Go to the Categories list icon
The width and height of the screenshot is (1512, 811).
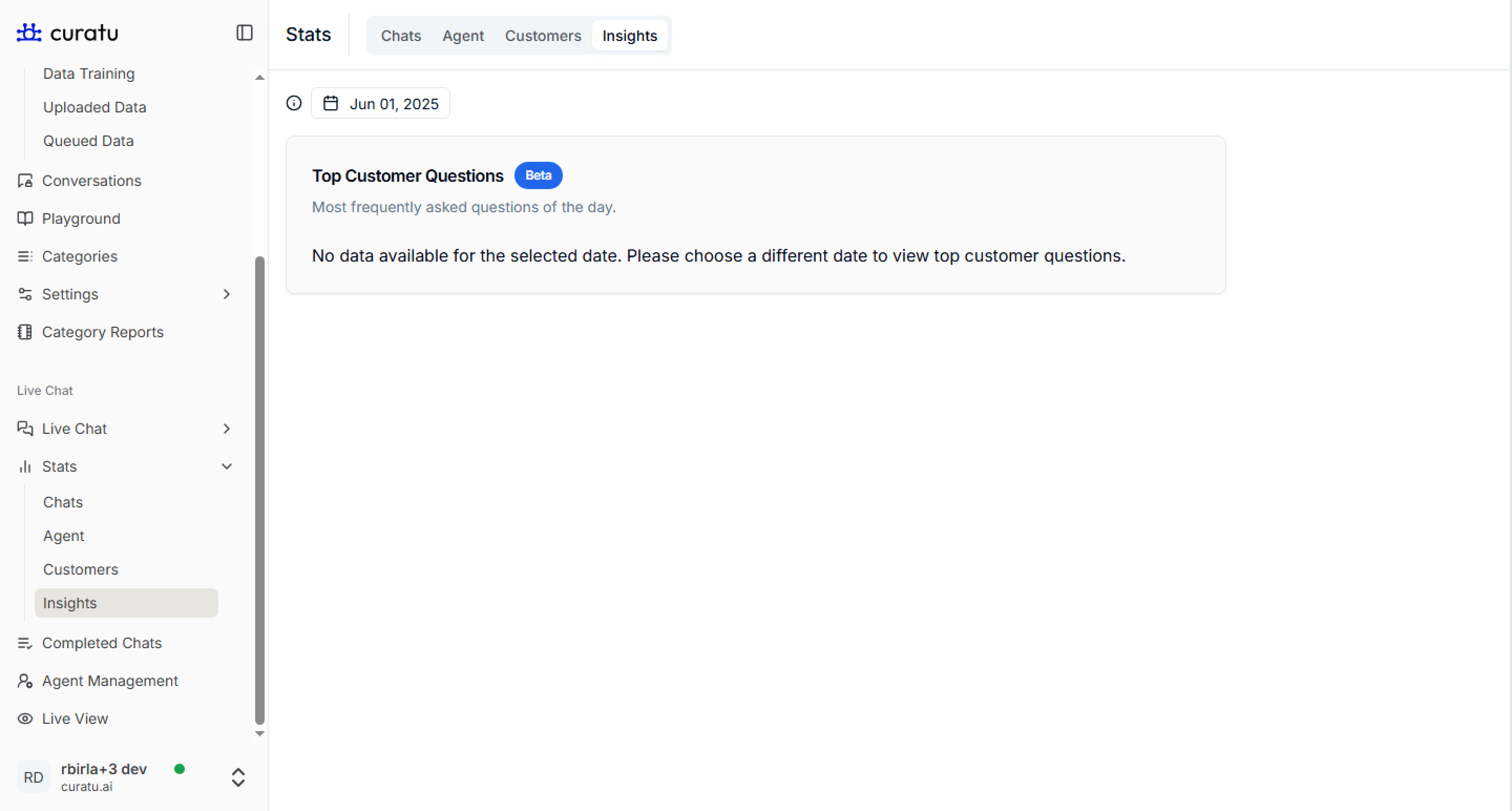click(25, 257)
